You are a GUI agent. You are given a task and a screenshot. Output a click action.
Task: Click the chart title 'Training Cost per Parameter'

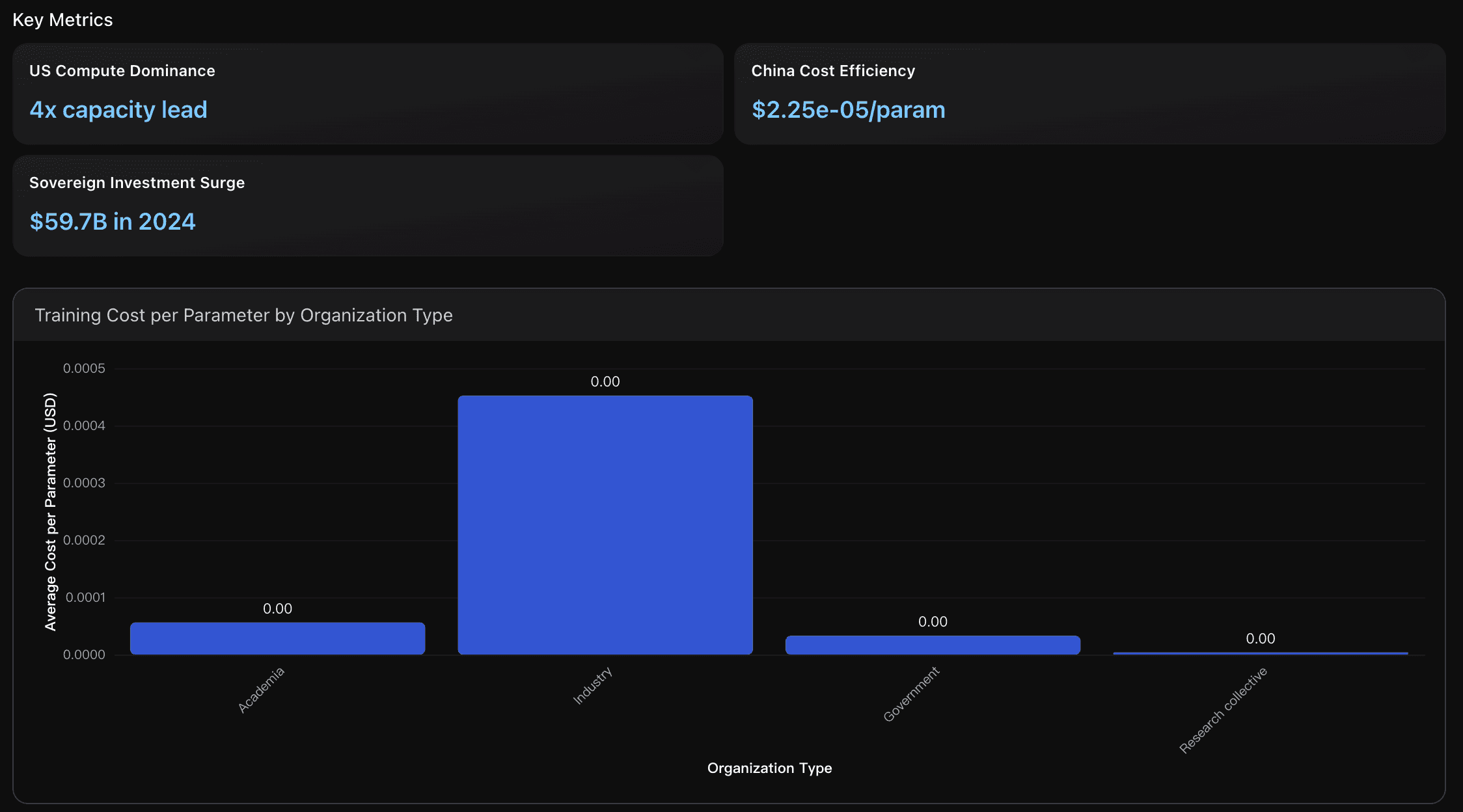[x=243, y=316]
